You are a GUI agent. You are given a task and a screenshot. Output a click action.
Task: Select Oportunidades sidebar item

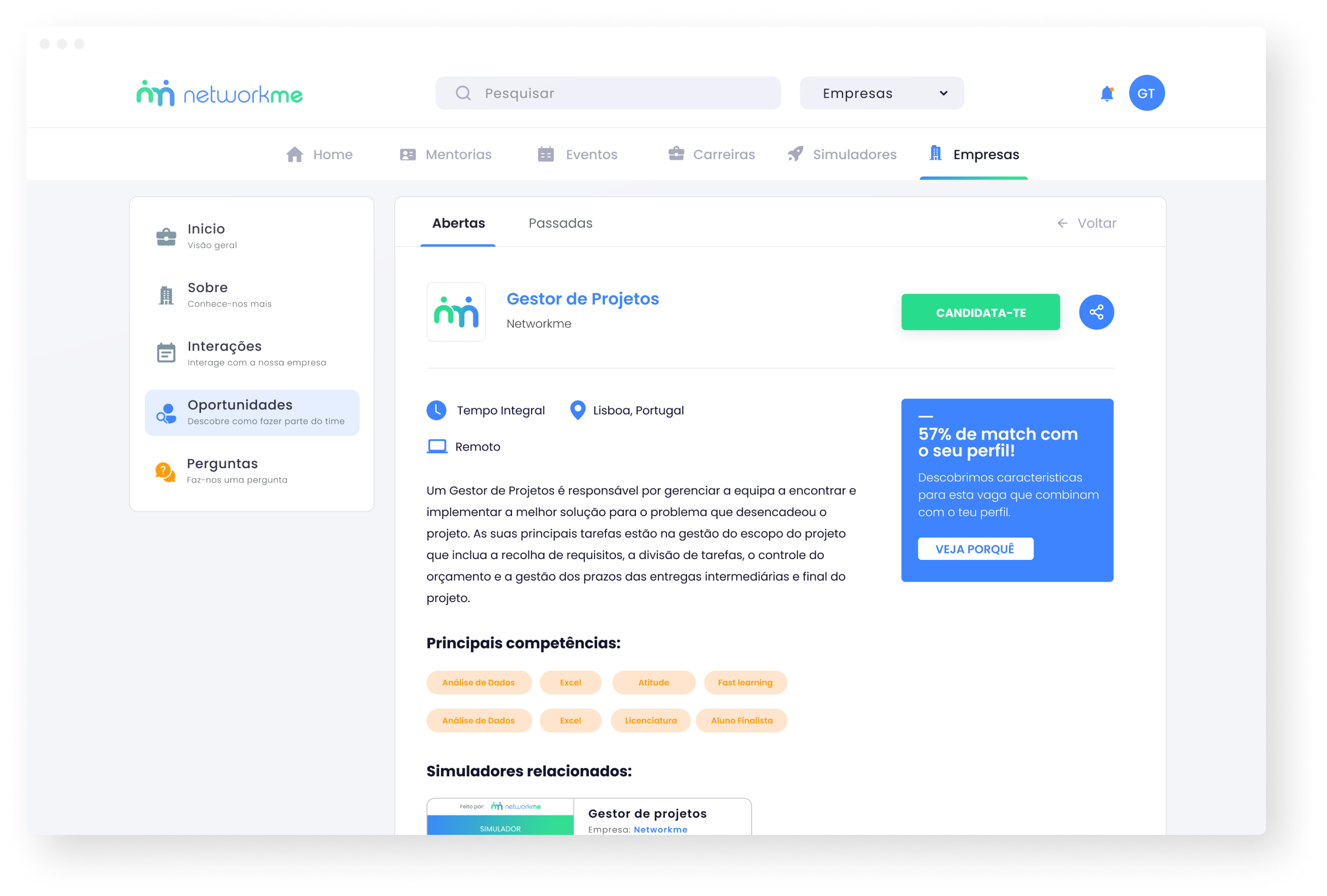[x=252, y=413]
